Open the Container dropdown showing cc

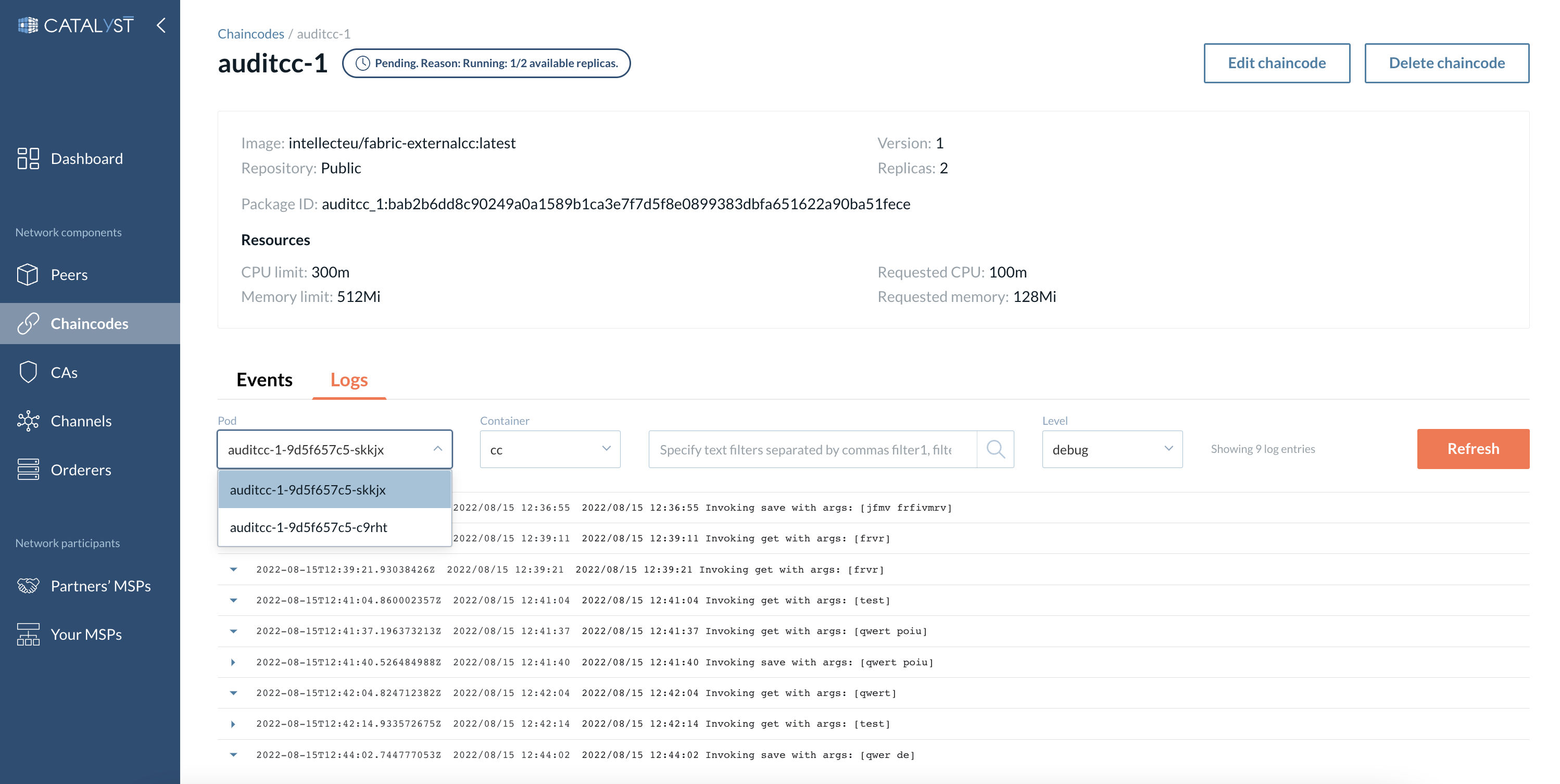pos(549,449)
